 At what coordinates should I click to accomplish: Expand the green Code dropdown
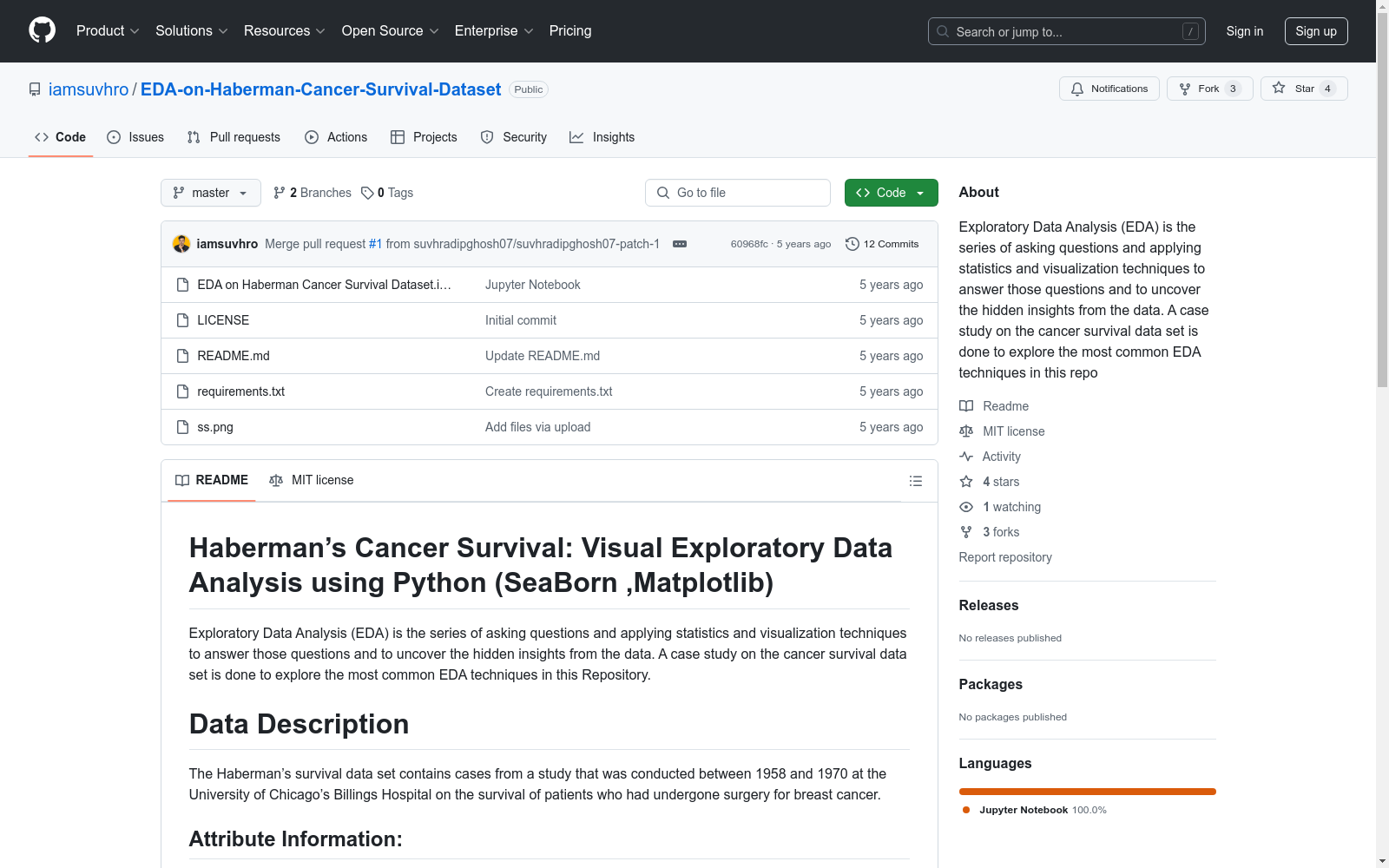pyautogui.click(x=891, y=193)
